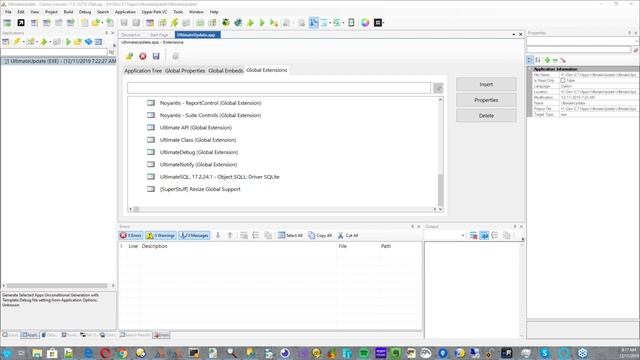
Task: Toggle the highlighted word-wrap button in Output pane
Action: [x=484, y=236]
